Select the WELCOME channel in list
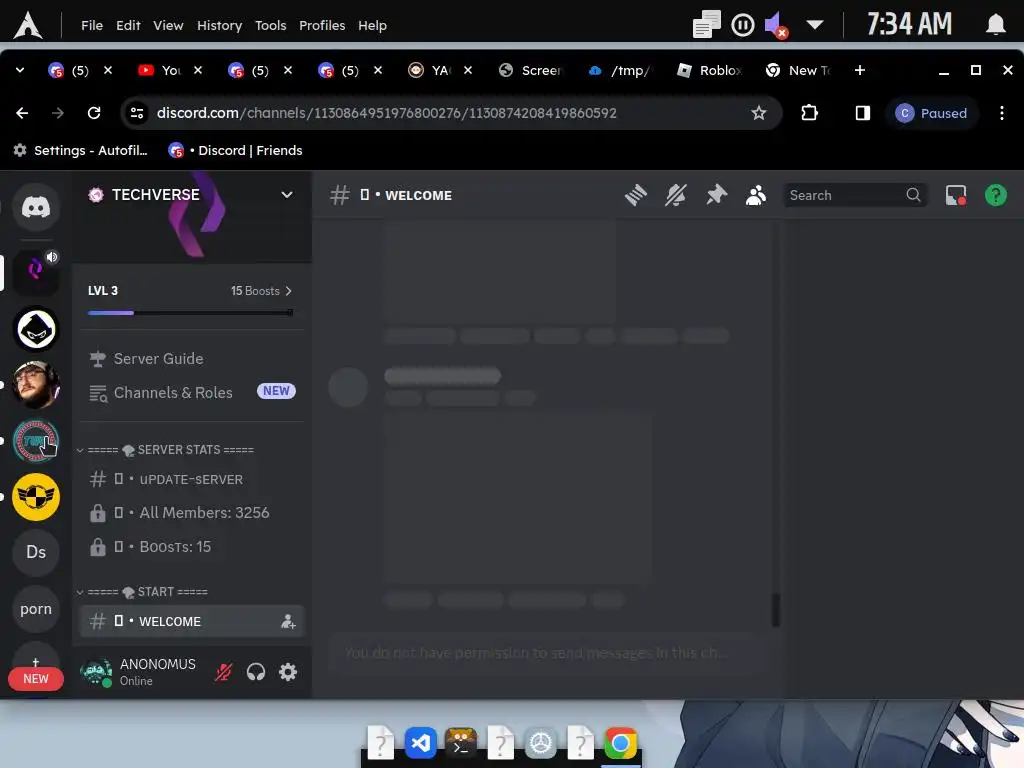Screen dimensions: 1024x768 click(x=191, y=622)
